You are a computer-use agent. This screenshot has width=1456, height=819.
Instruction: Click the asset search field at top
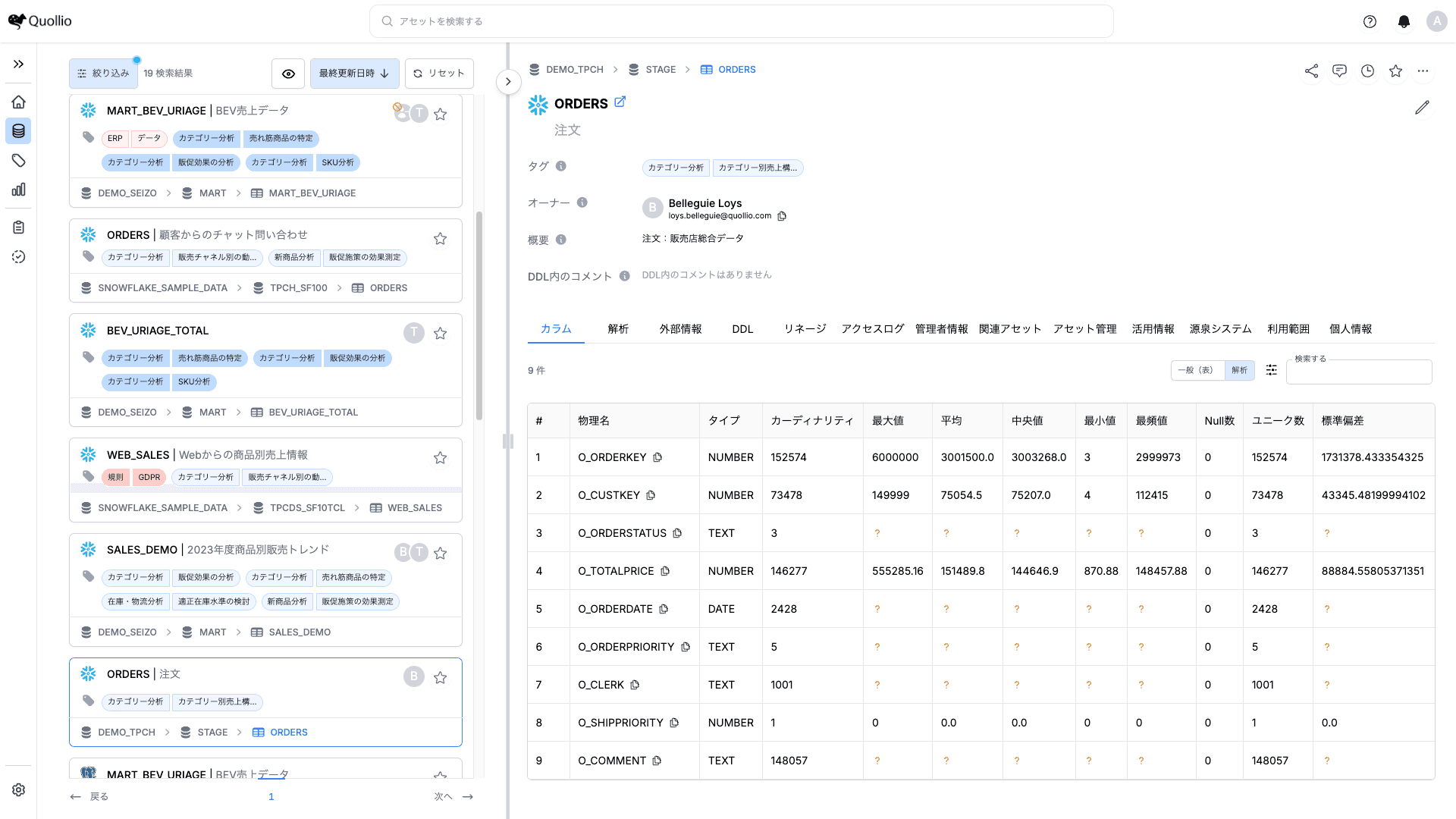[x=741, y=21]
